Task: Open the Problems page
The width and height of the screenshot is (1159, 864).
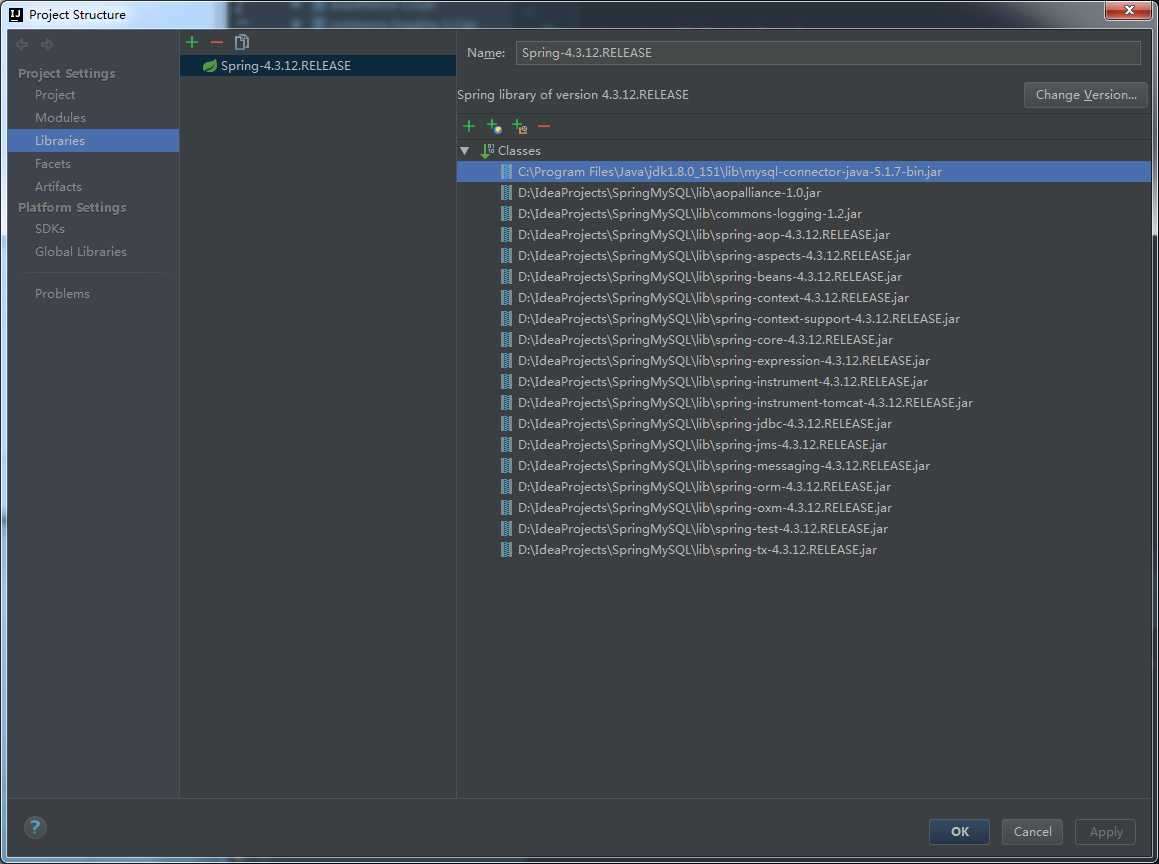Action: pyautogui.click(x=62, y=293)
